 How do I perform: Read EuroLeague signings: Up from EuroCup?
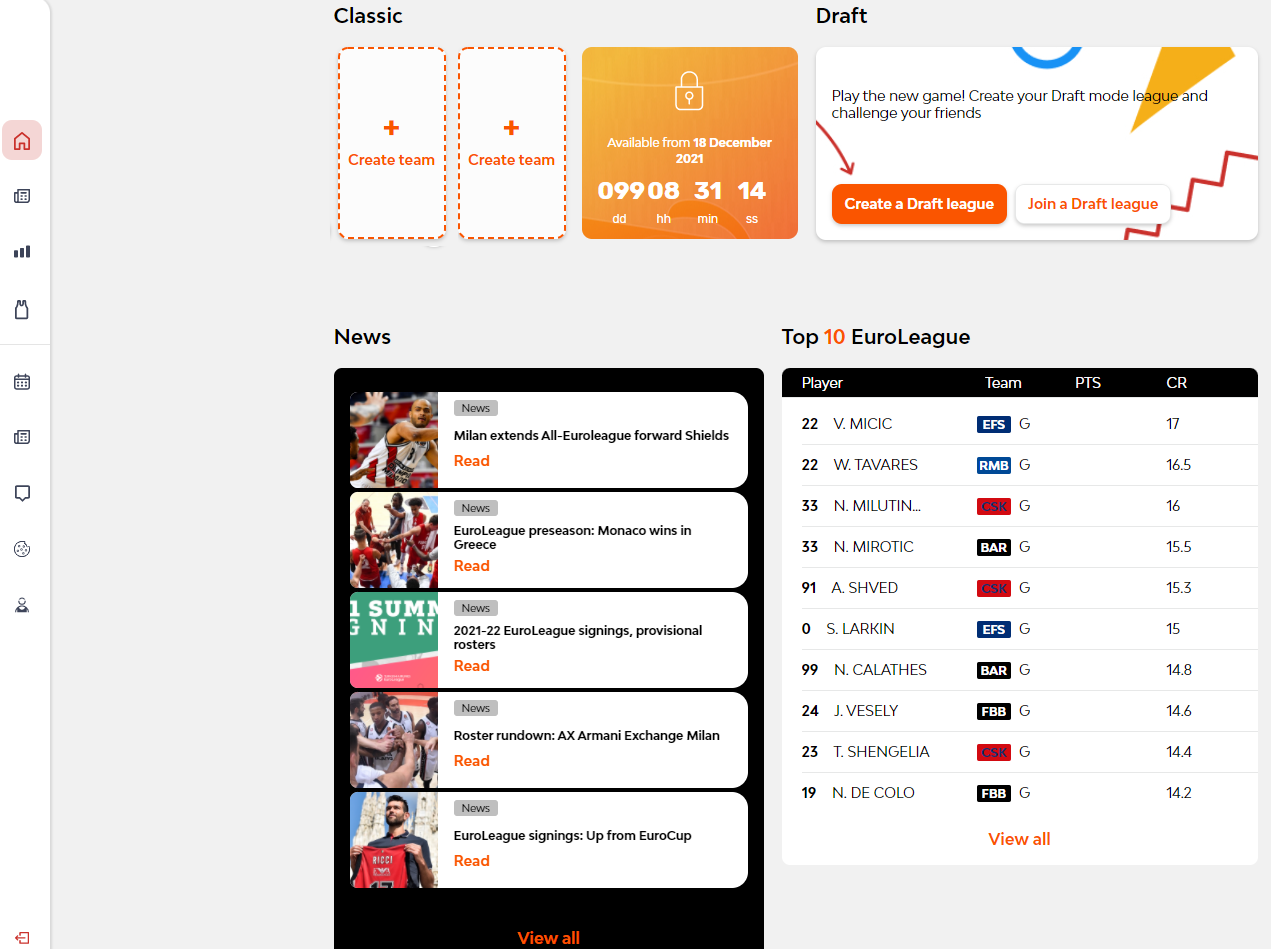(x=471, y=861)
